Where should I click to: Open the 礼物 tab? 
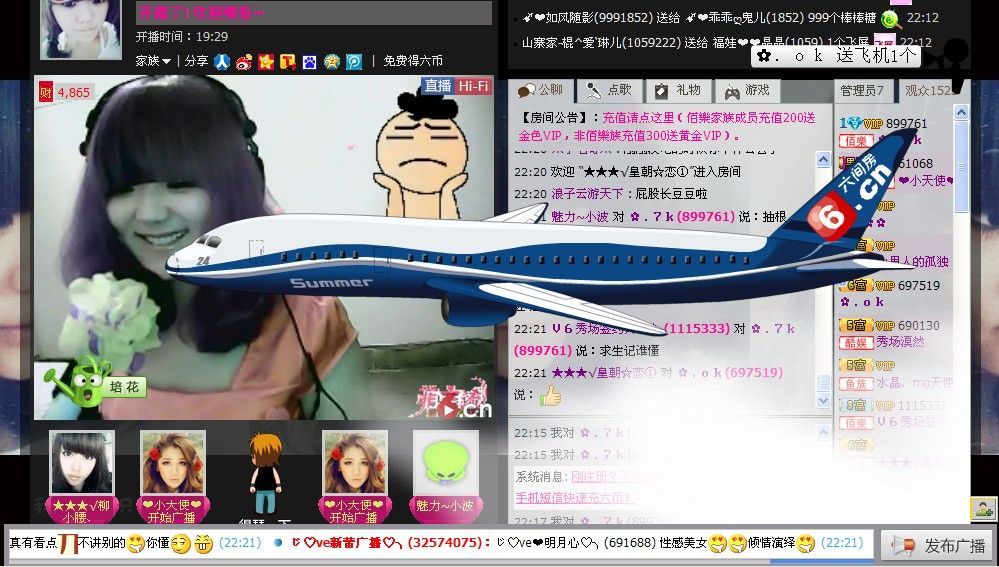coord(679,90)
